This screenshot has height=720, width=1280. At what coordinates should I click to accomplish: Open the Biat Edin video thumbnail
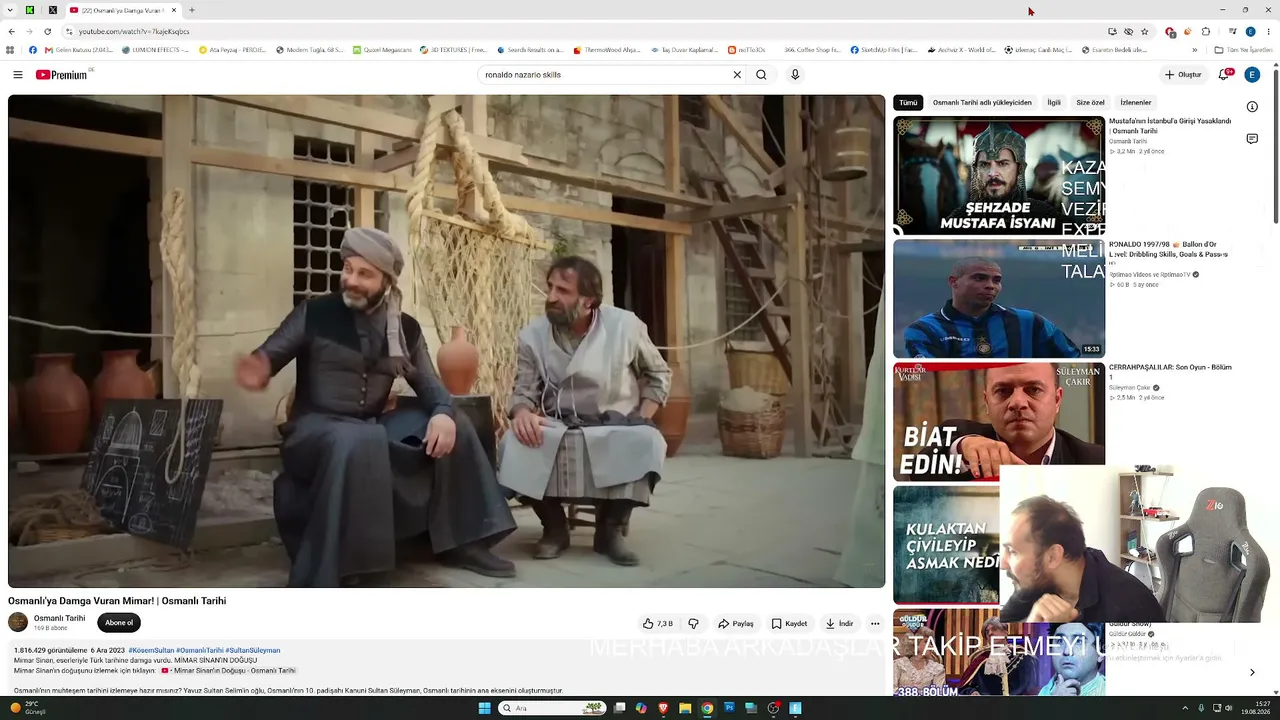click(999, 421)
